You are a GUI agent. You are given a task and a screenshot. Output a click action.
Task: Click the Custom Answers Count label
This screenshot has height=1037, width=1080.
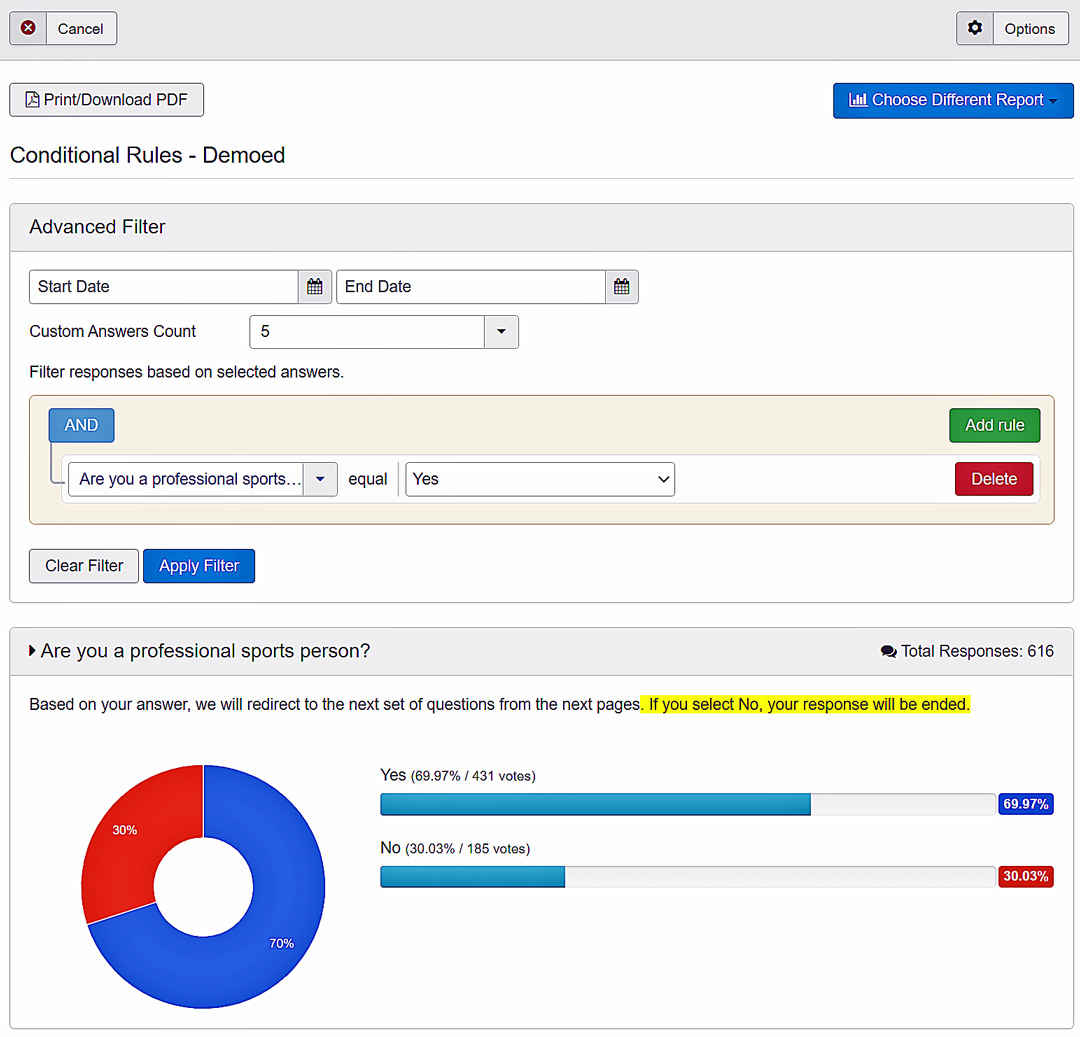[x=113, y=331]
